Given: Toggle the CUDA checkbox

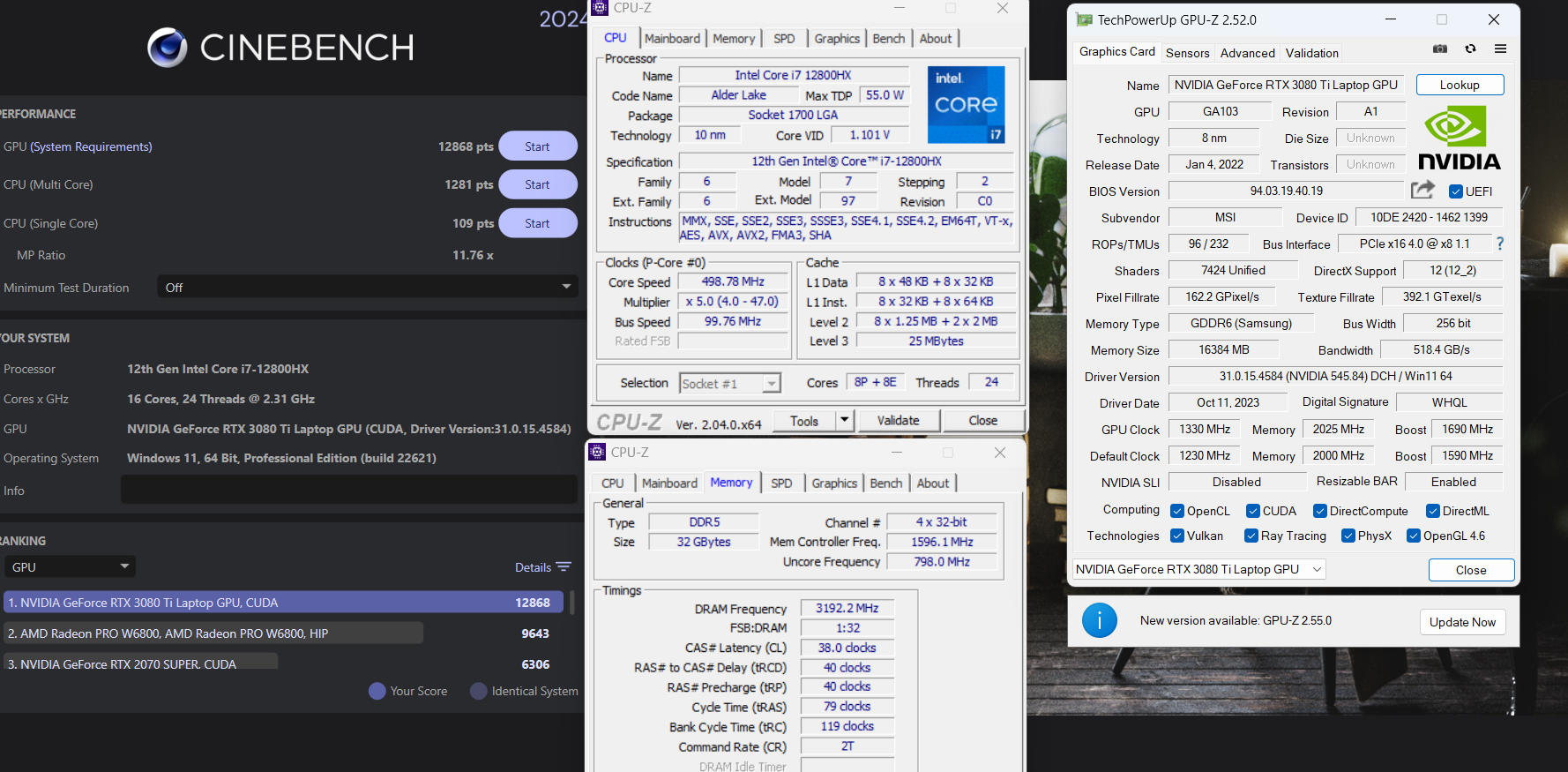Looking at the screenshot, I should [x=1253, y=511].
